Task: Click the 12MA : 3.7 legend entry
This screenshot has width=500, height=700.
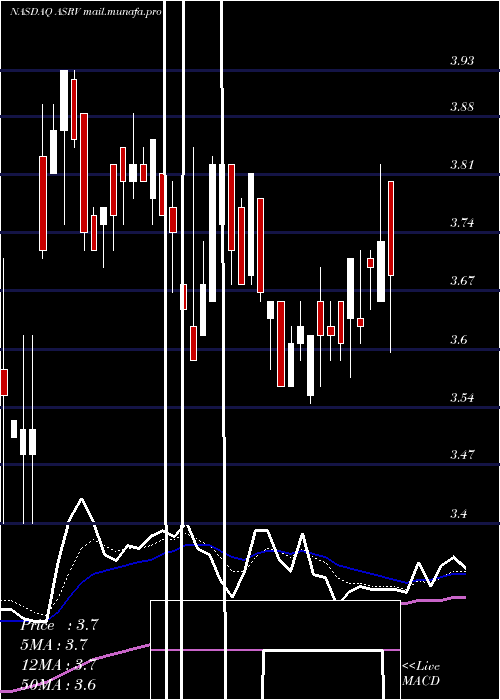Action: (59, 665)
